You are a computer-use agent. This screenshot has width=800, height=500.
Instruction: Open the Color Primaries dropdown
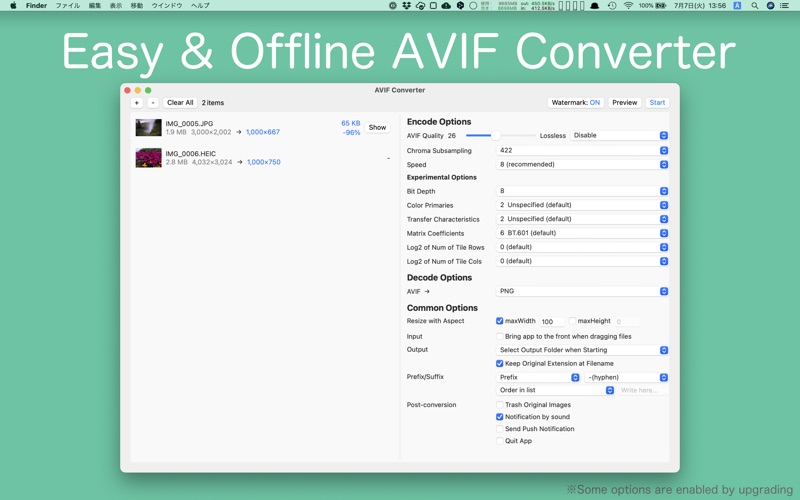click(582, 205)
